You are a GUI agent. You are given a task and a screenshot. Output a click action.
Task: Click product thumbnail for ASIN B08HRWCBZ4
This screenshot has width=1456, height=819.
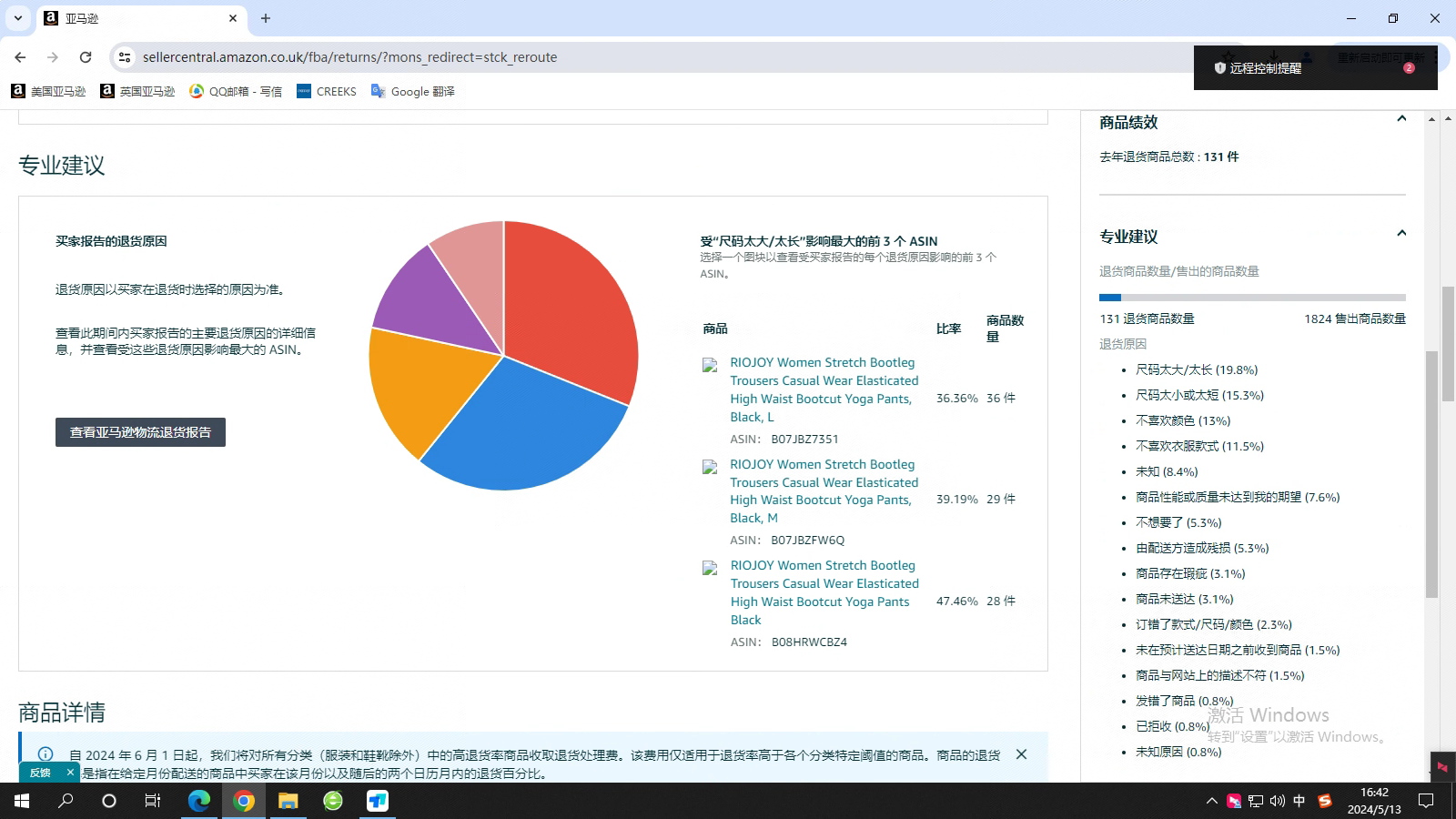(710, 569)
